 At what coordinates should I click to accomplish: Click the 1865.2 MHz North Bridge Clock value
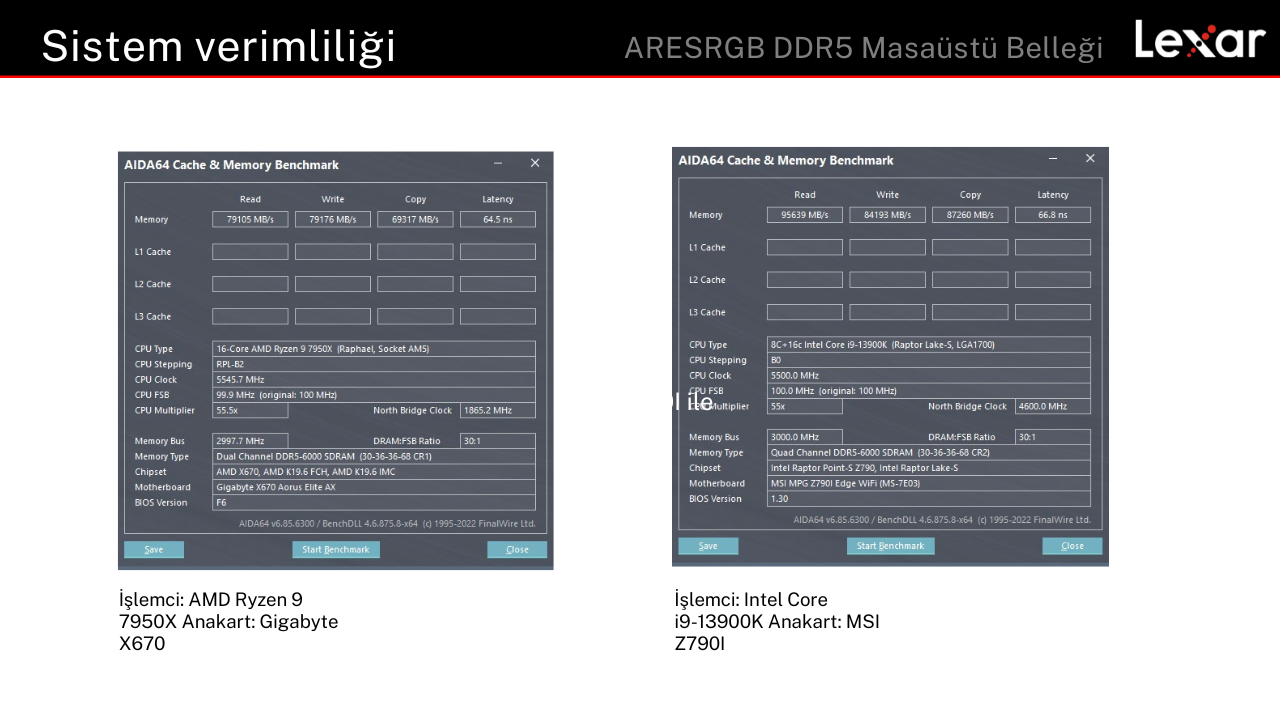[x=498, y=410]
